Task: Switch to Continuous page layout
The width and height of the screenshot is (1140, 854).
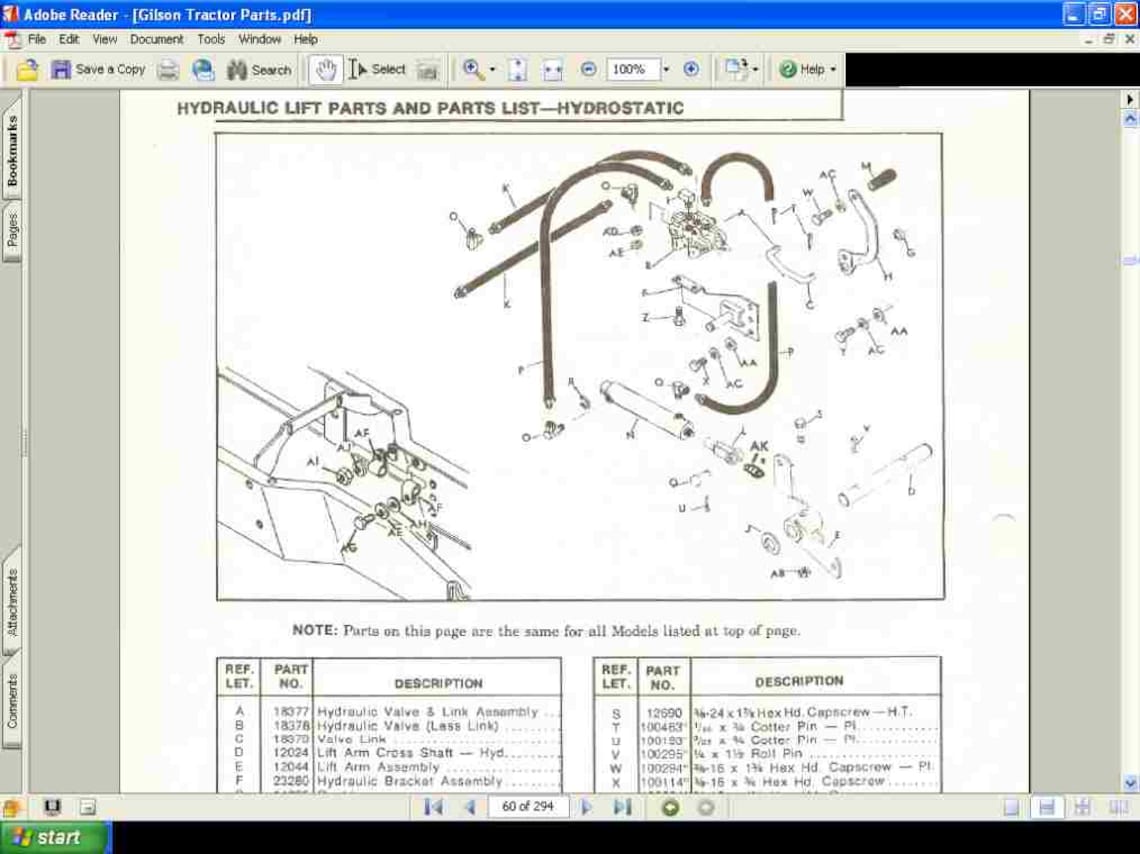Action: tap(1047, 807)
